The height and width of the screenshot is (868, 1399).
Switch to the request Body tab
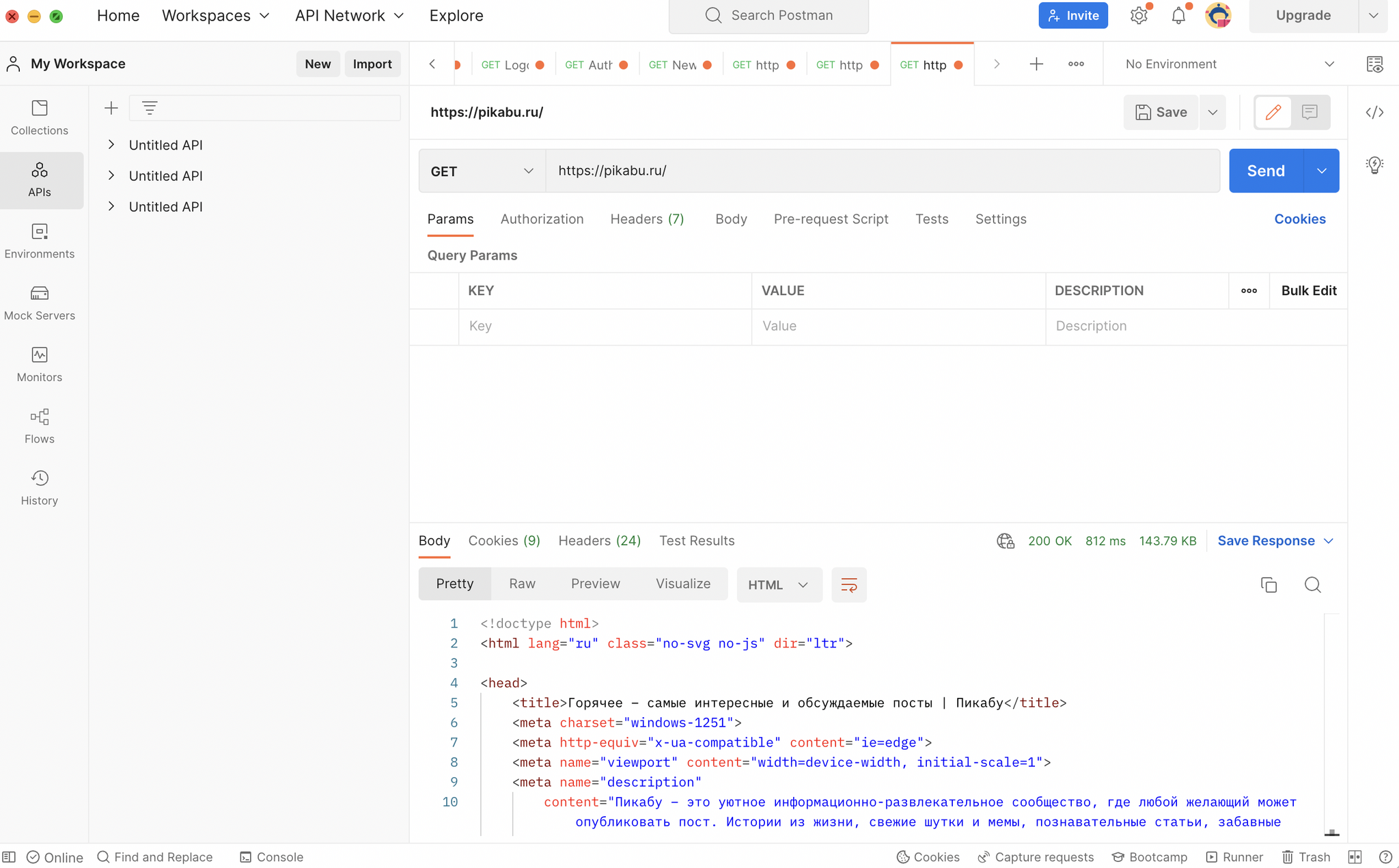click(731, 219)
